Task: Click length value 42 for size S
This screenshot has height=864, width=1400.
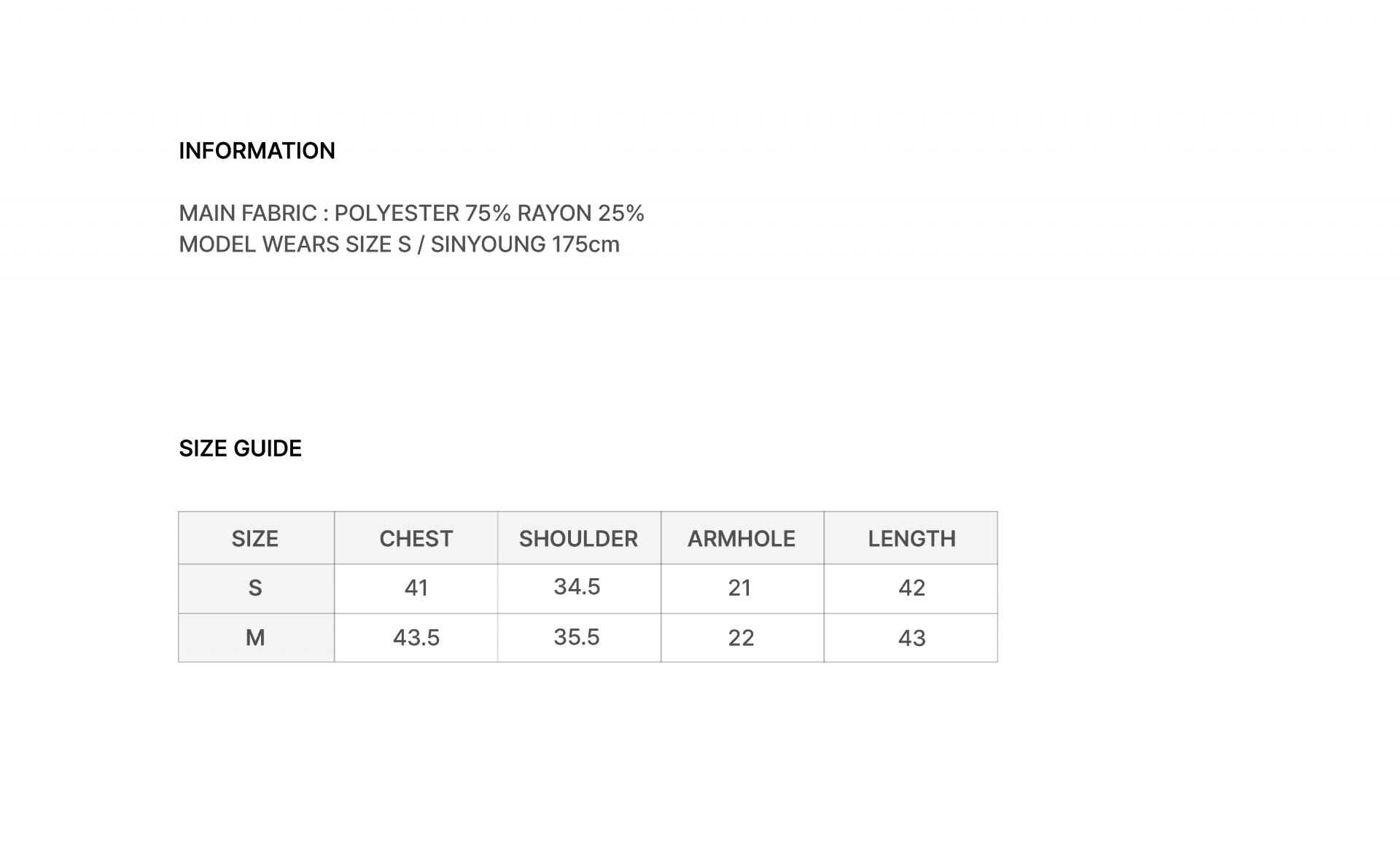Action: (x=912, y=588)
